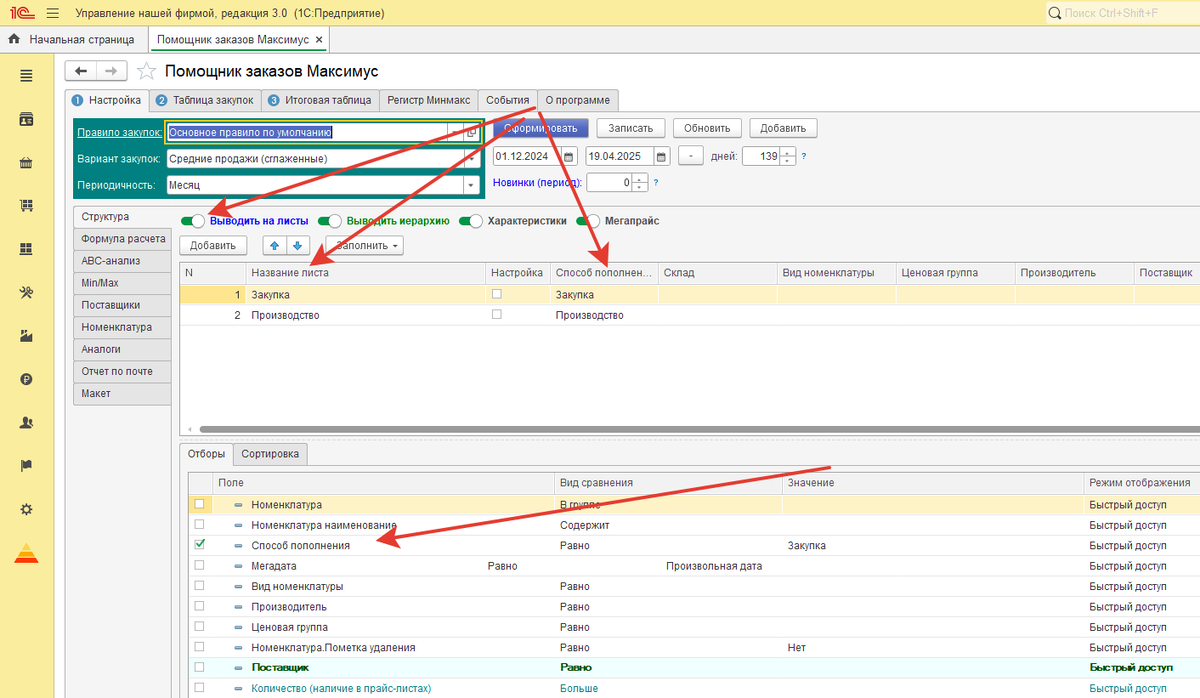Switch to the Таблица закупок tab
Viewport: 1200px width, 698px height.
click(x=206, y=100)
